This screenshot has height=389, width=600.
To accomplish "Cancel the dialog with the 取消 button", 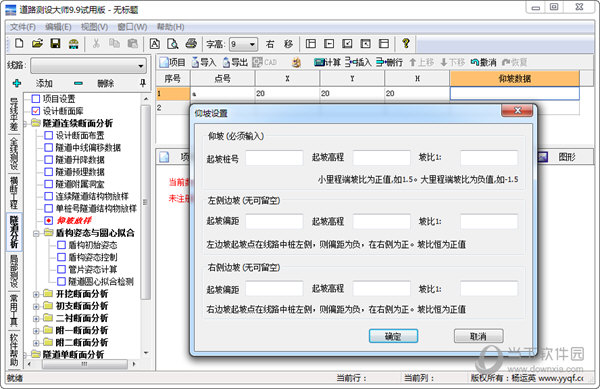I will click(x=478, y=336).
